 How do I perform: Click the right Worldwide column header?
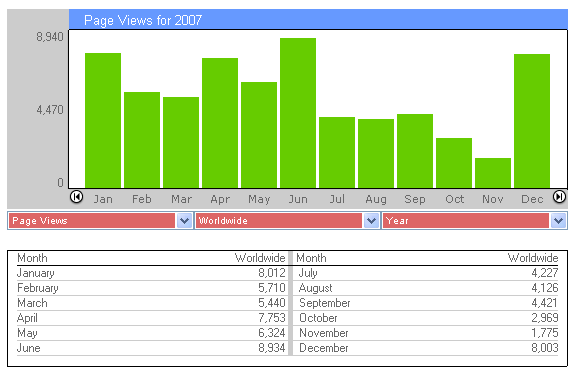point(533,258)
